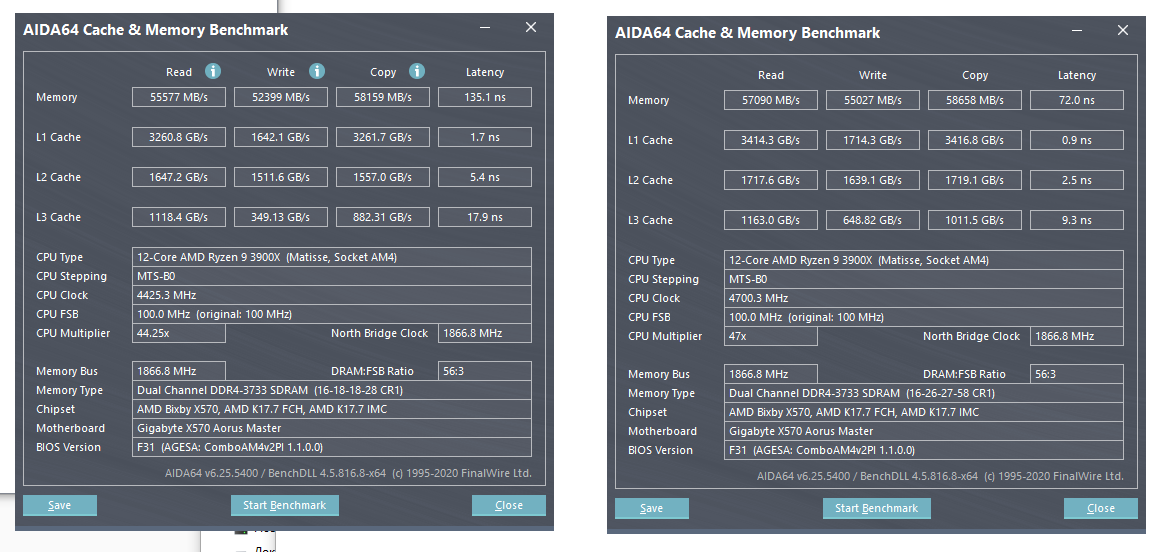Click Start Benchmark in the right window

[x=877, y=509]
